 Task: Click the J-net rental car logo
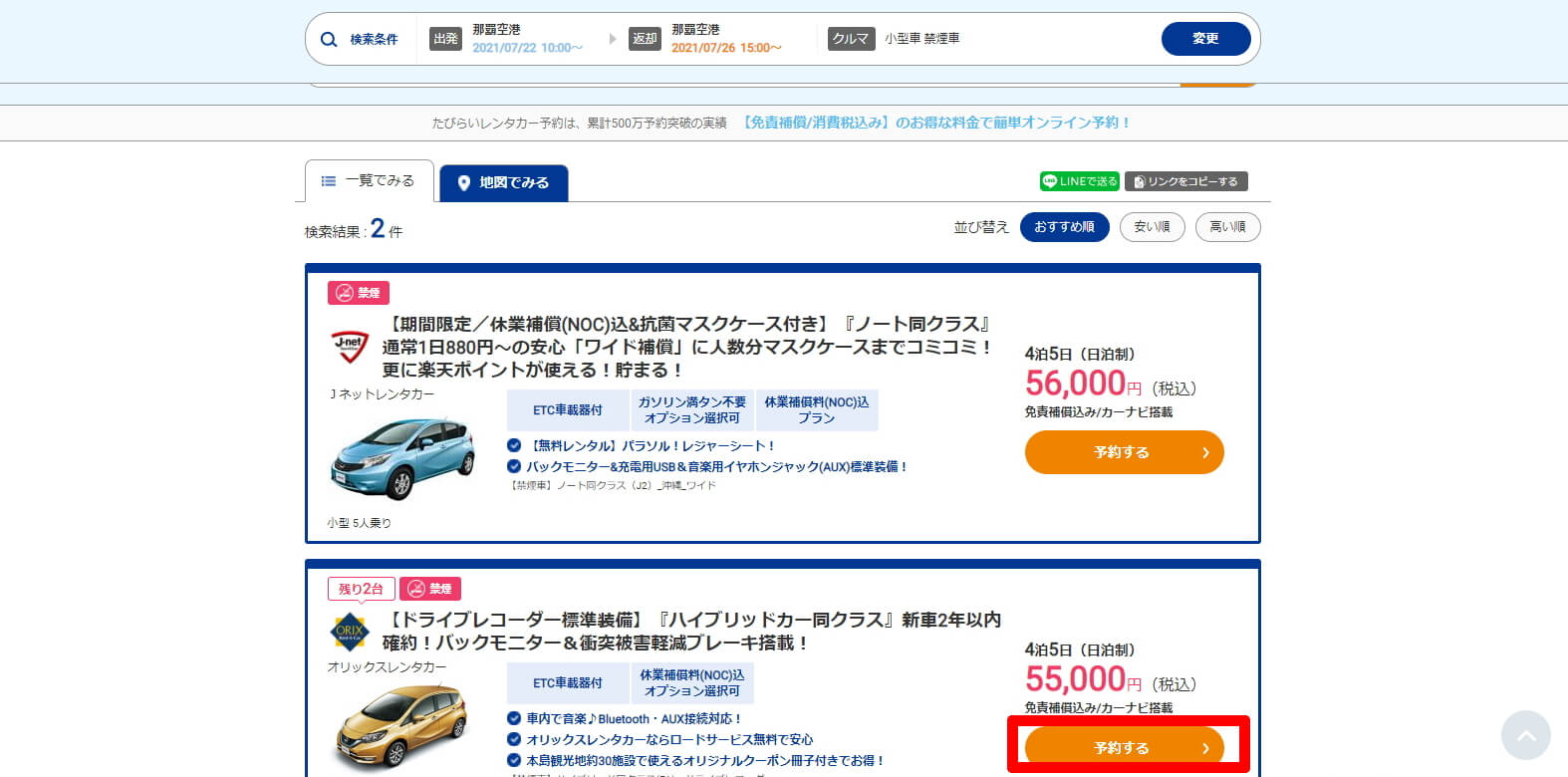tap(350, 347)
